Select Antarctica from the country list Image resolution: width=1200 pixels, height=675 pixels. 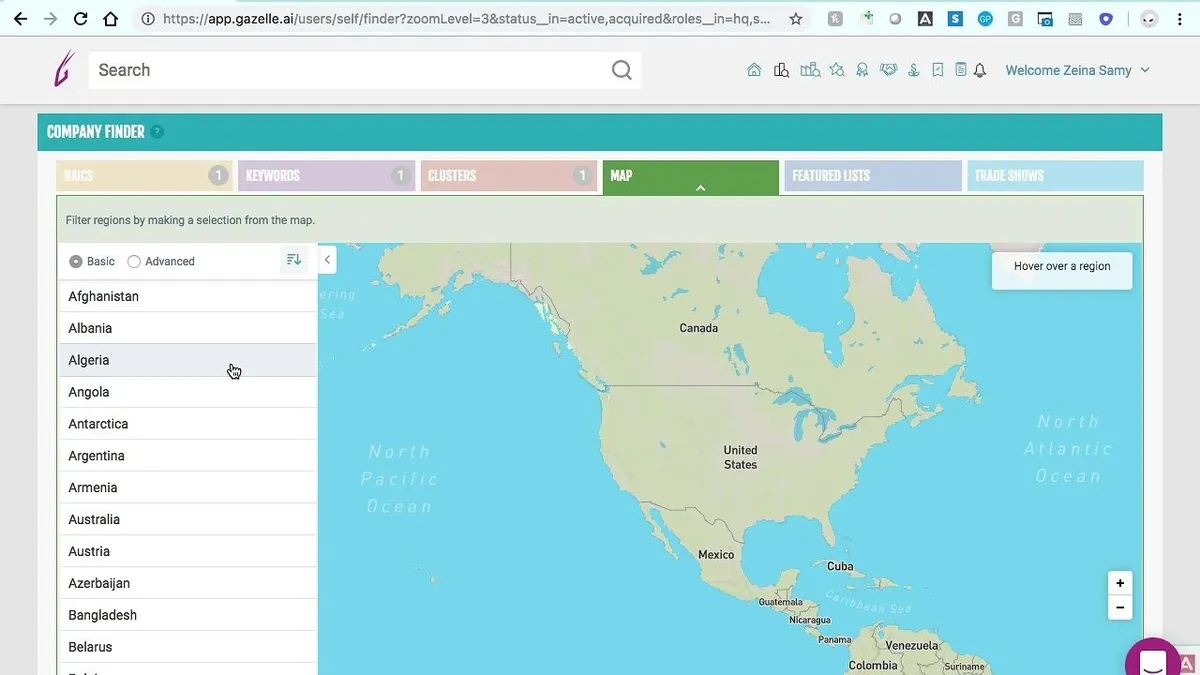[x=187, y=424]
